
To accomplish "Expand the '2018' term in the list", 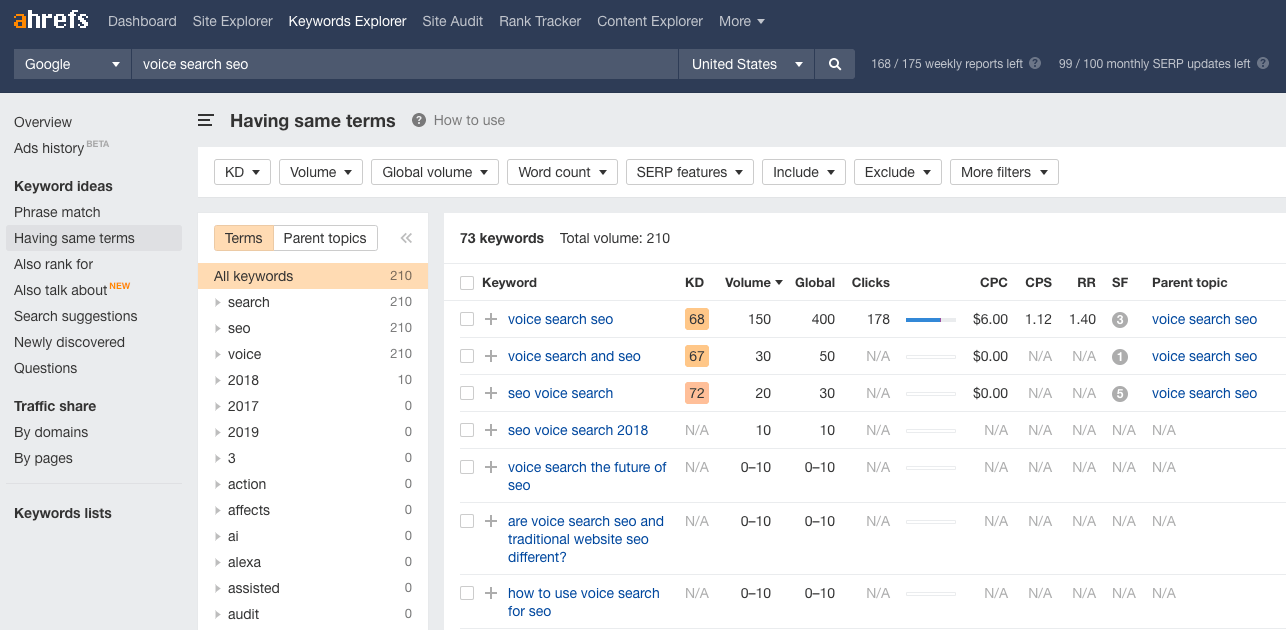I will (x=218, y=381).
